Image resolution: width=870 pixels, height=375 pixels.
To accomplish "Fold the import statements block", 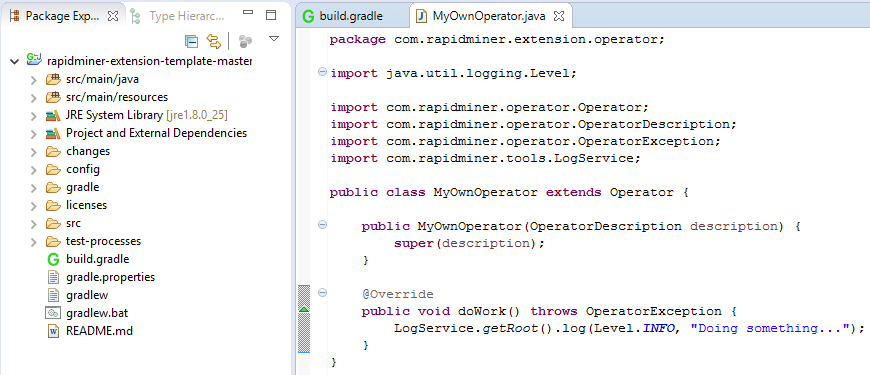I will point(322,72).
